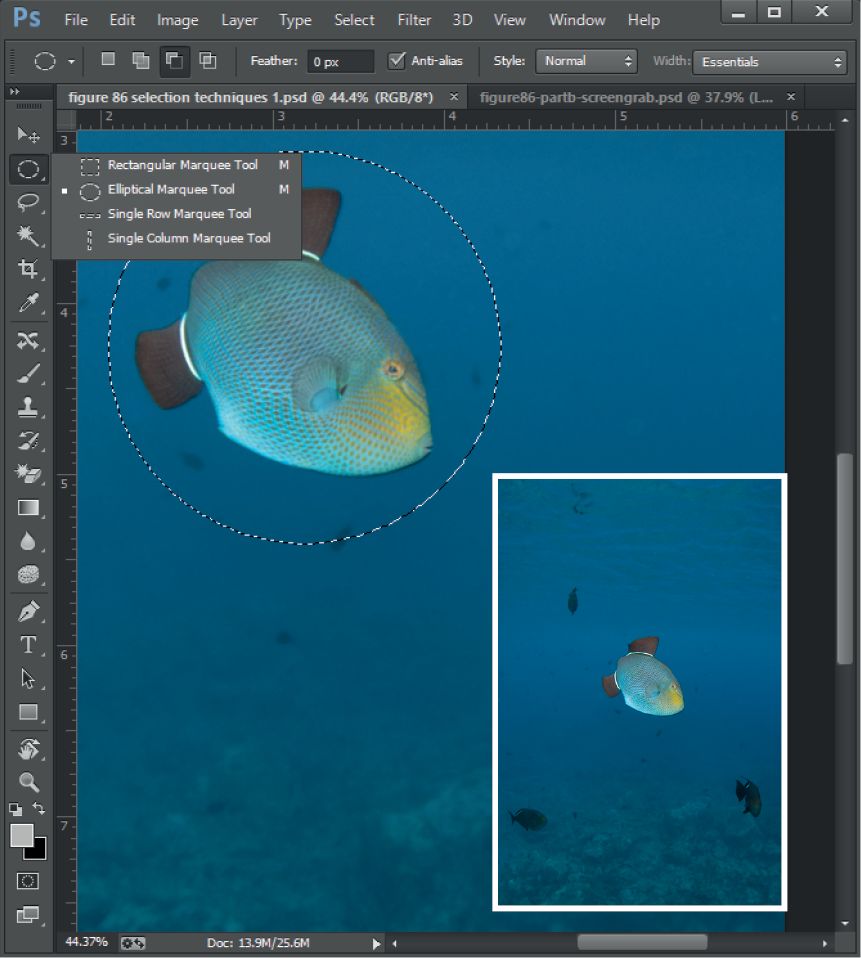The image size is (861, 958).
Task: Close the figure 86 selection techniques tab
Action: (x=454, y=97)
